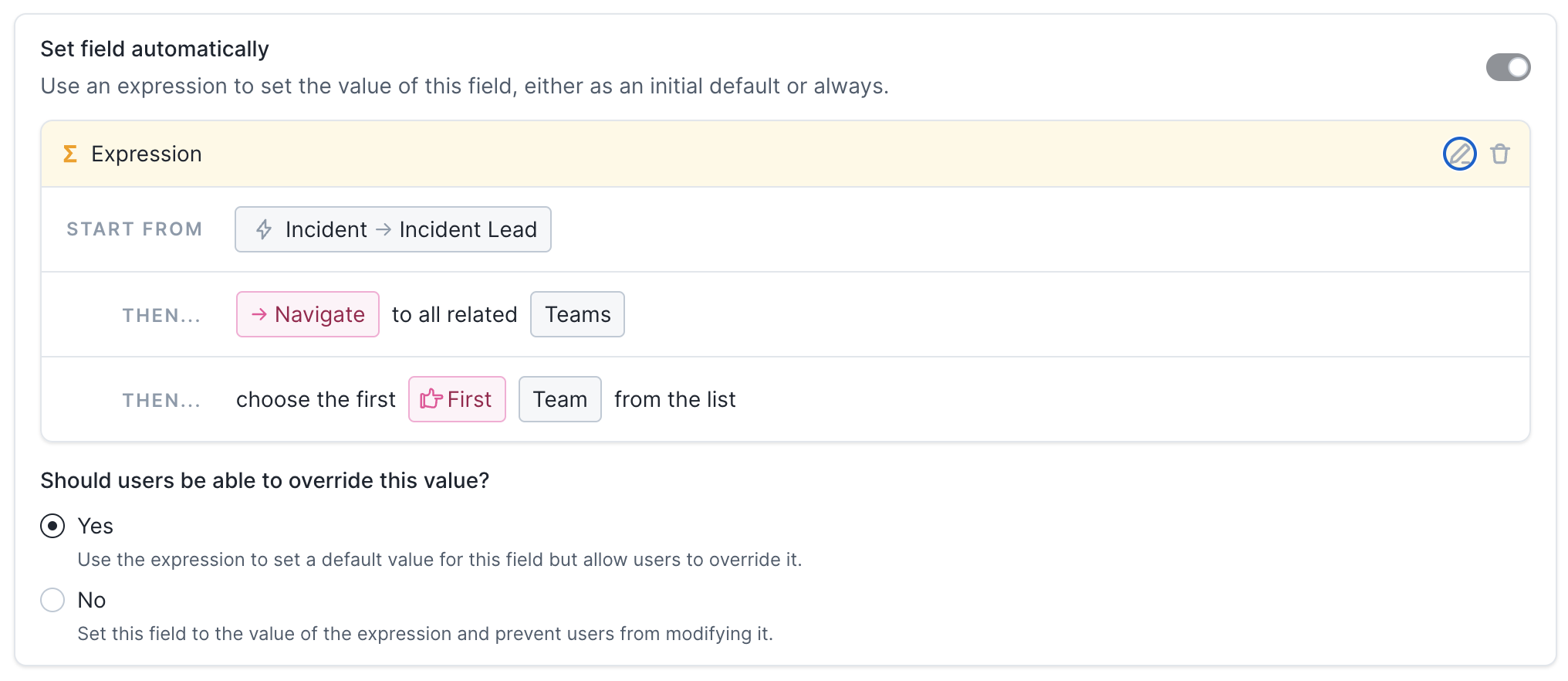Screen dimensions: 1568x681
Task: Open the Incident Lead start-from selector
Action: tap(468, 229)
